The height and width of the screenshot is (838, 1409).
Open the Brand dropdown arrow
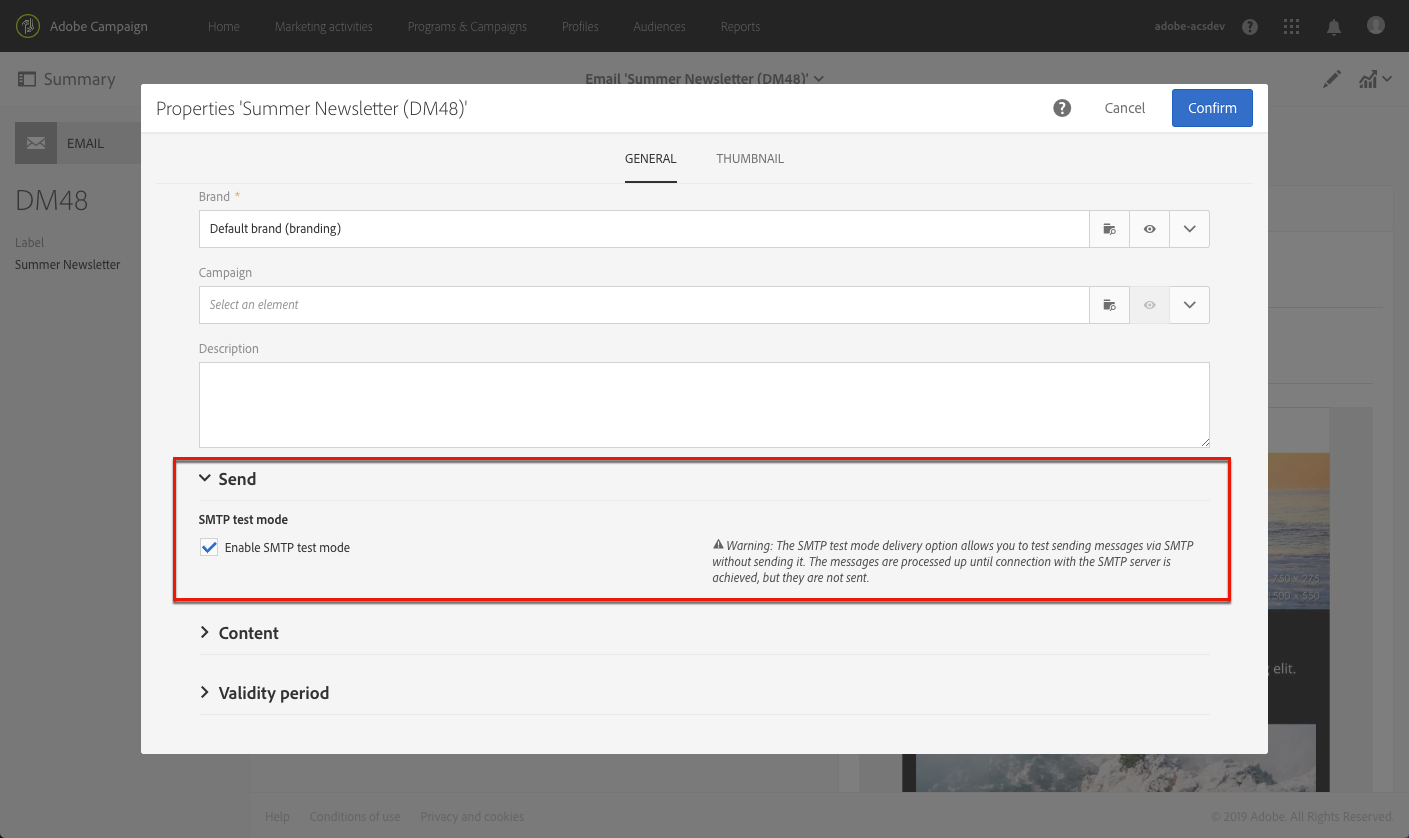click(1189, 229)
